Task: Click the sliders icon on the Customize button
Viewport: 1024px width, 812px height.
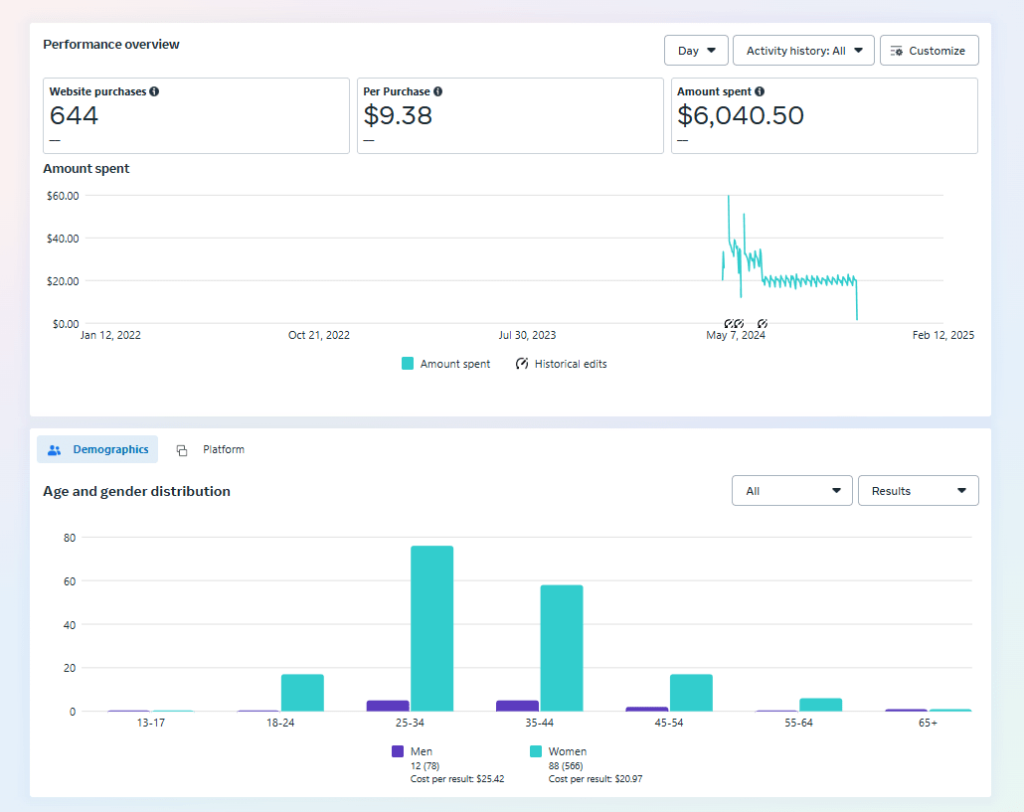Action: (897, 51)
